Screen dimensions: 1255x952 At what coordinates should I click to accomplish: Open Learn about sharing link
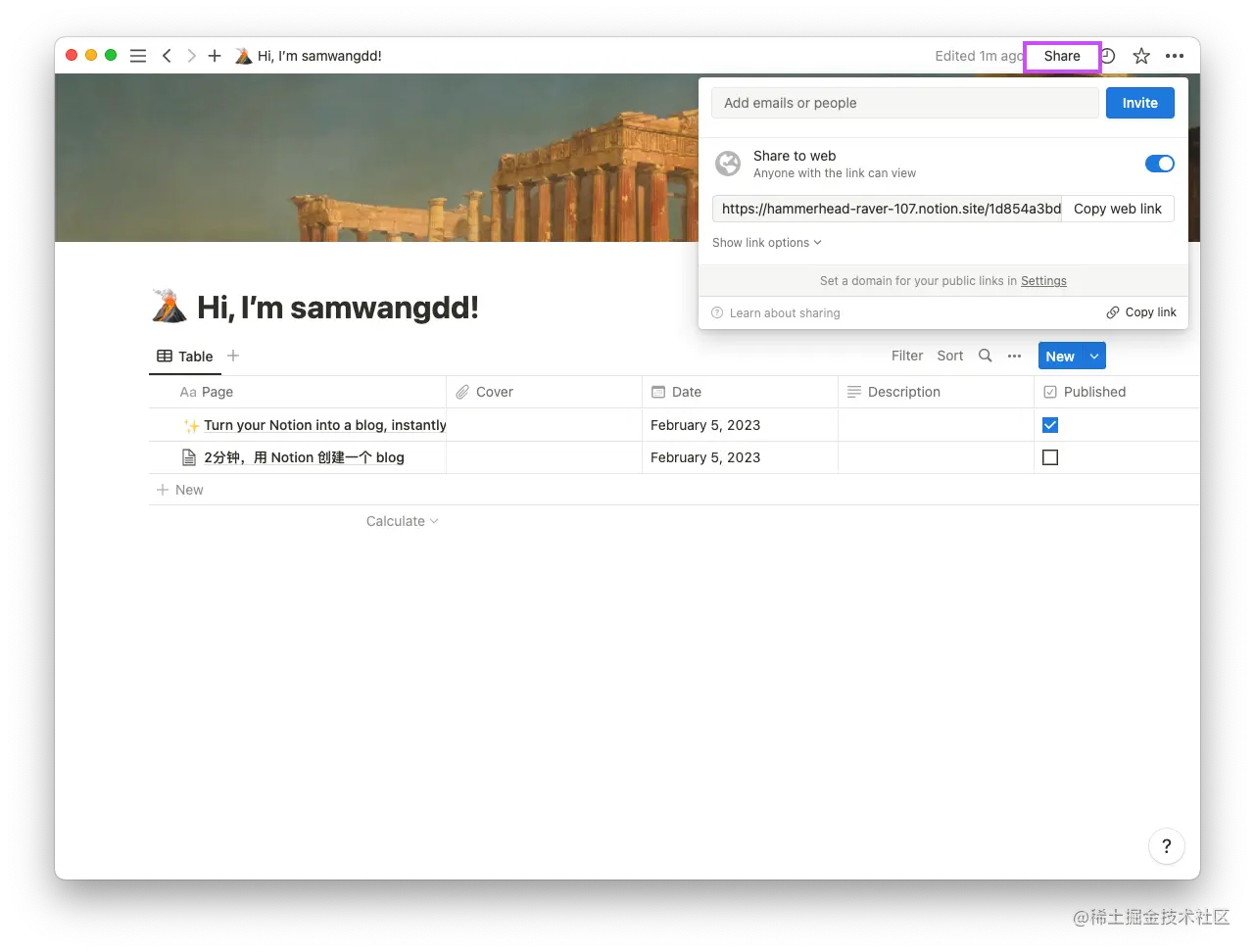pos(776,313)
